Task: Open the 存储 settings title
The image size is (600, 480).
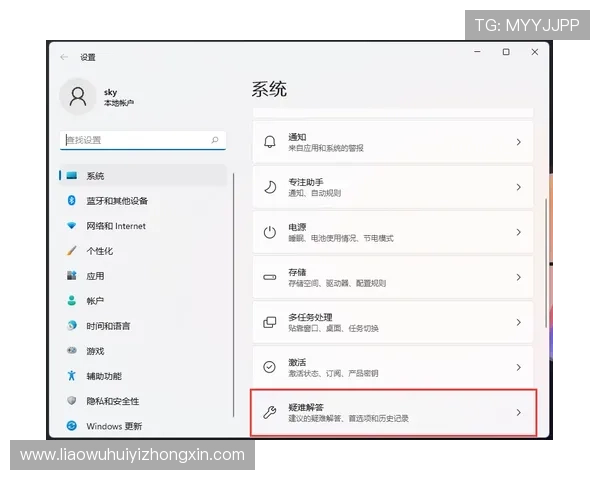Action: 297,272
